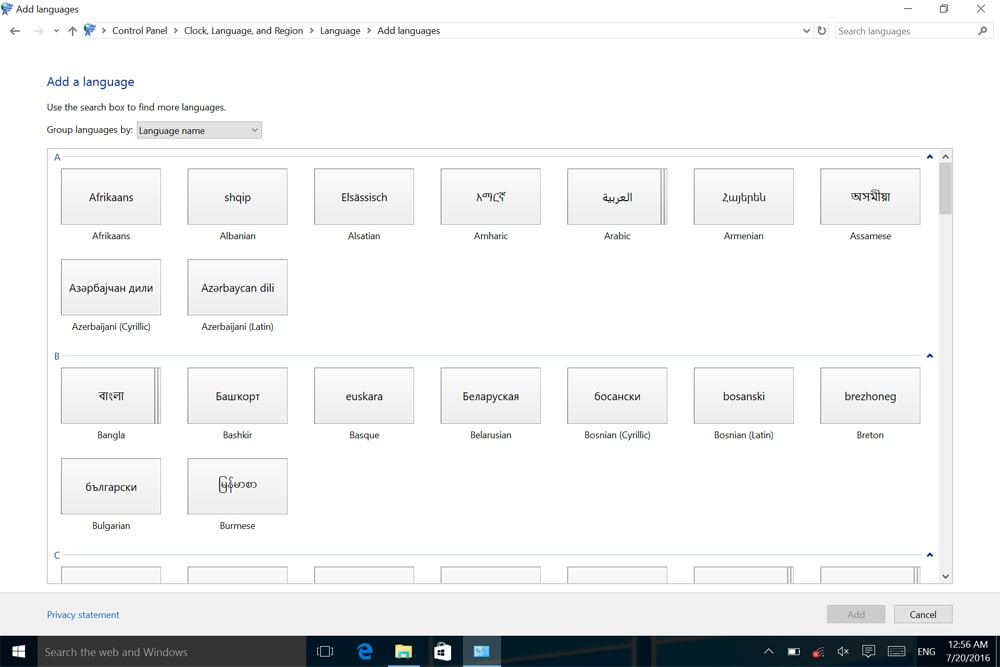The width and height of the screenshot is (1000, 667).
Task: Click the Search languages field
Action: (905, 31)
